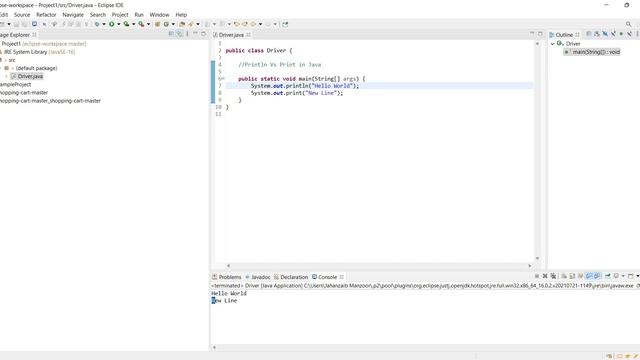Terminate the process in the Console toolbar
This screenshot has height=360, width=640.
537,276
